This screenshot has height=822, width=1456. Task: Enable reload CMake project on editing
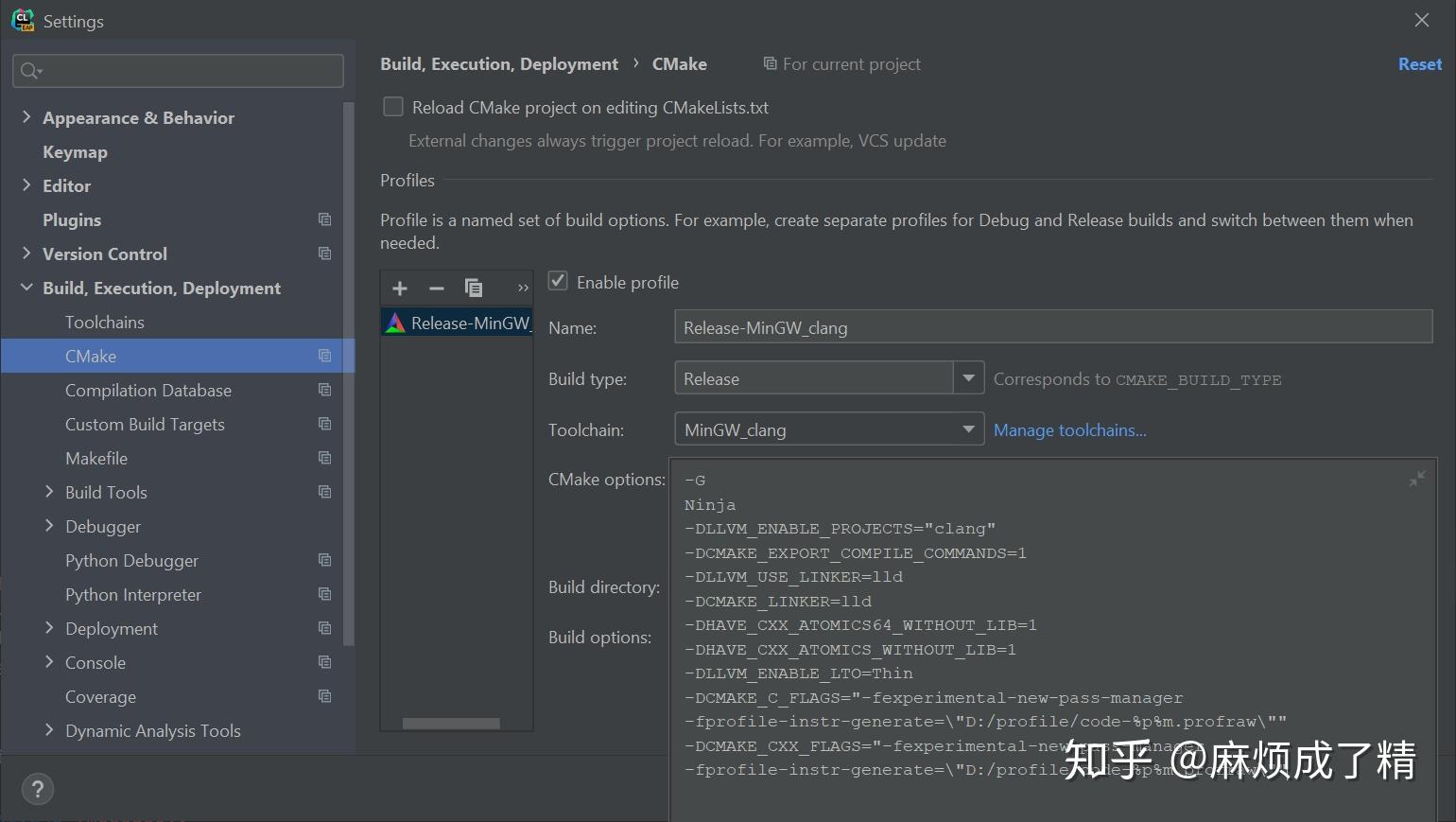[x=393, y=107]
